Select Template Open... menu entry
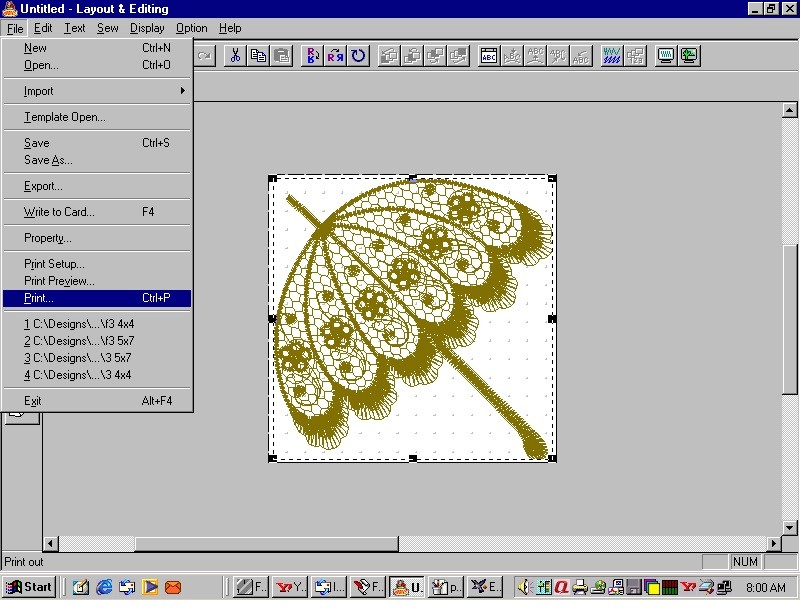The height and width of the screenshot is (612, 800). point(97,117)
